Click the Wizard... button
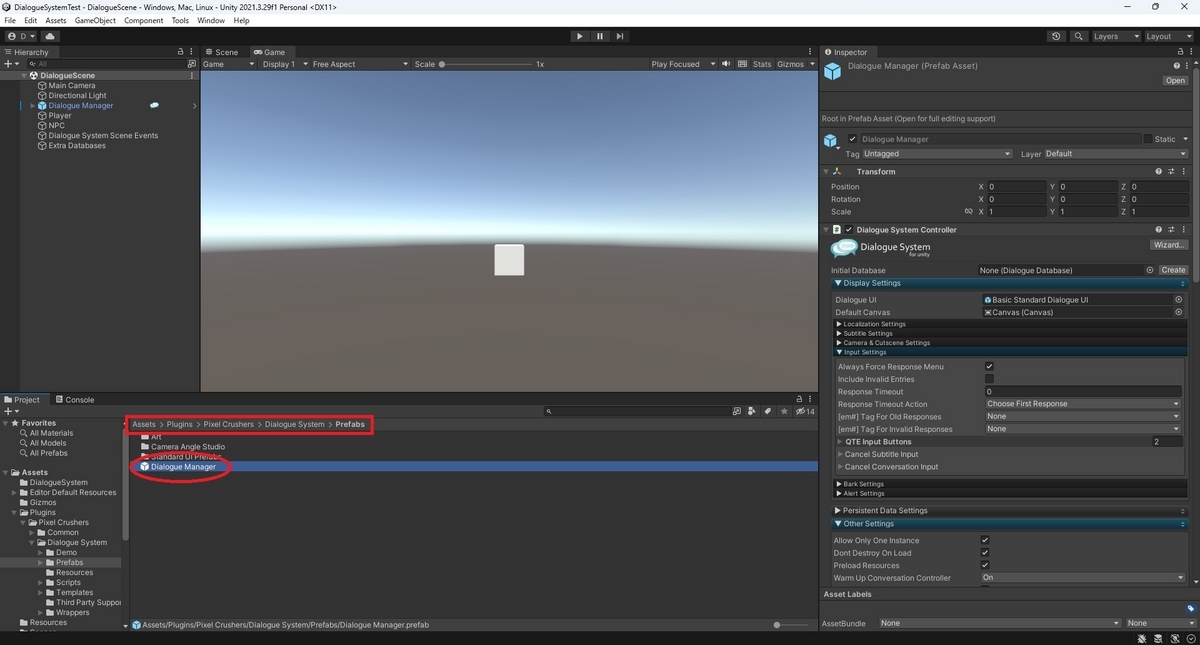 [1169, 244]
